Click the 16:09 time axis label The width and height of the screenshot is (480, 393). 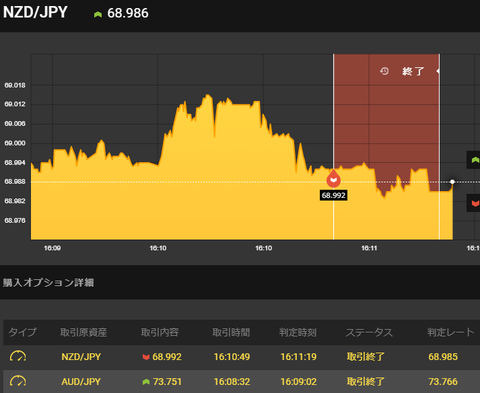pos(52,248)
